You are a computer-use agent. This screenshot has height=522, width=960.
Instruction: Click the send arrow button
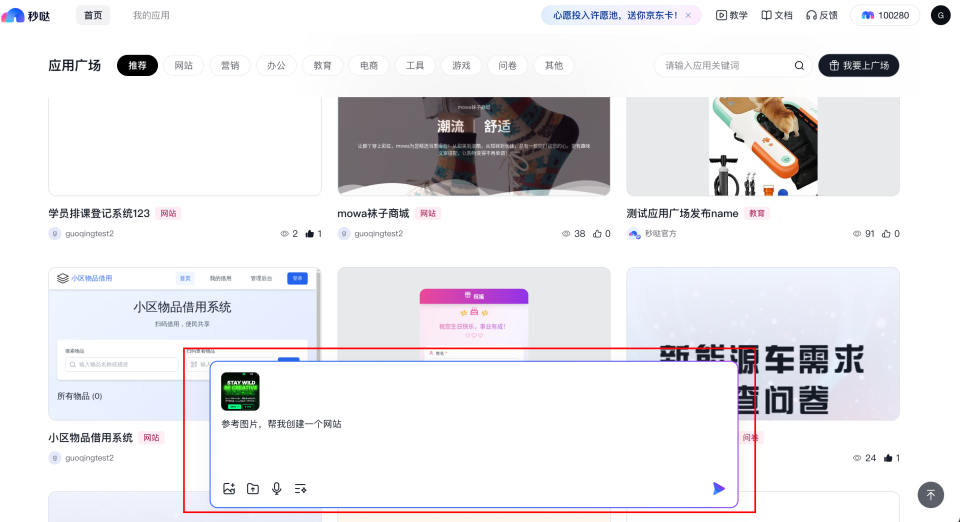[x=719, y=488]
